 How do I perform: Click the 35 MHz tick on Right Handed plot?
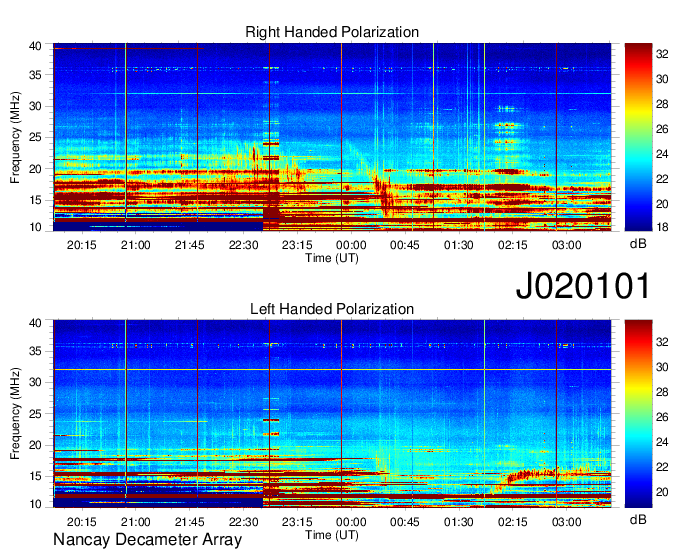click(x=35, y=75)
